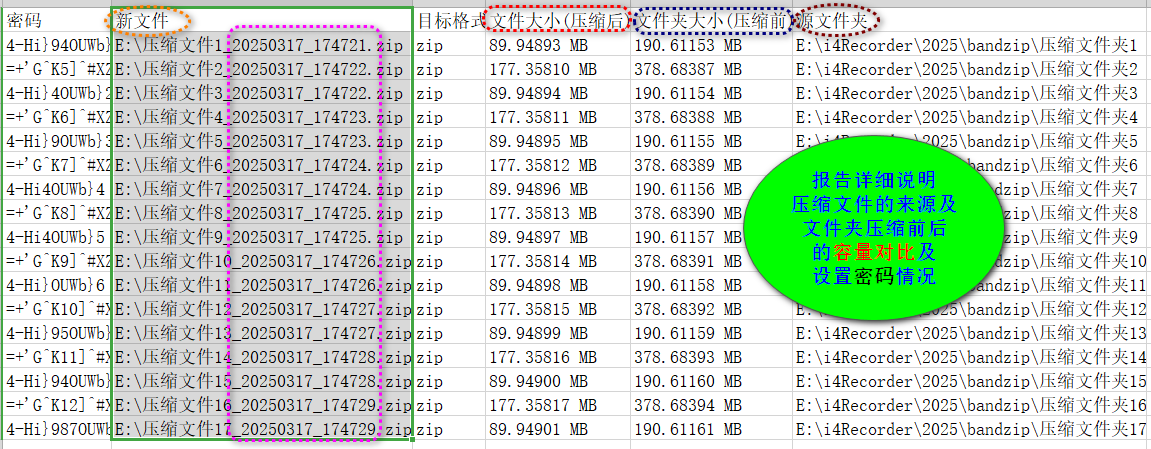
Task: Select the file size cell 89.94895 MB
Action: 558,142
